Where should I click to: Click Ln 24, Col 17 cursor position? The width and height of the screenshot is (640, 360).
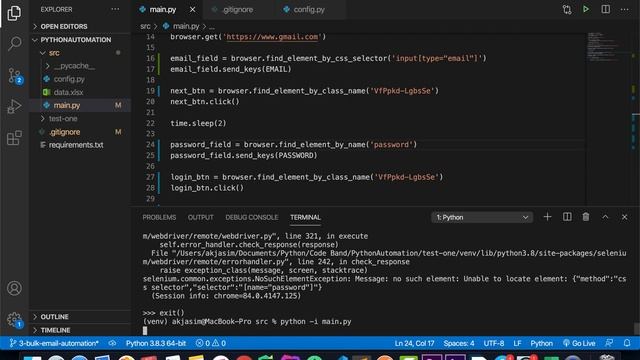tap(414, 343)
